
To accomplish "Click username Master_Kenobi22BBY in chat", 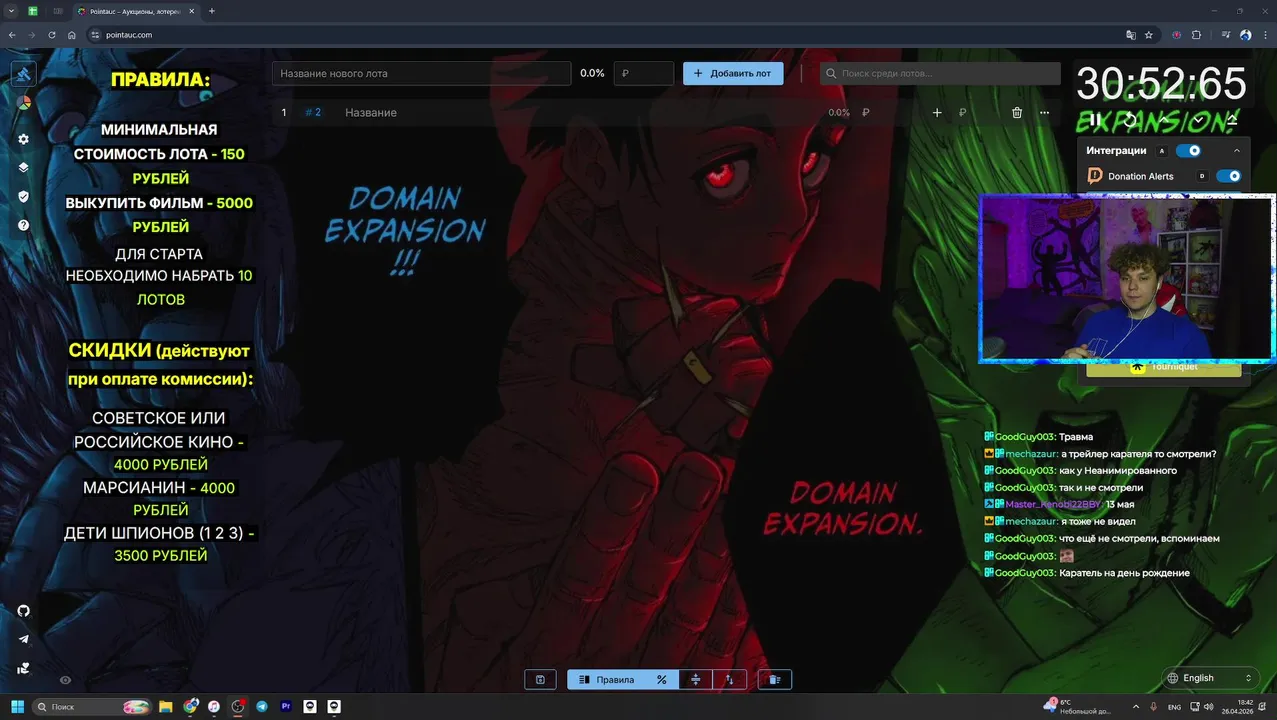I will pos(1054,505).
